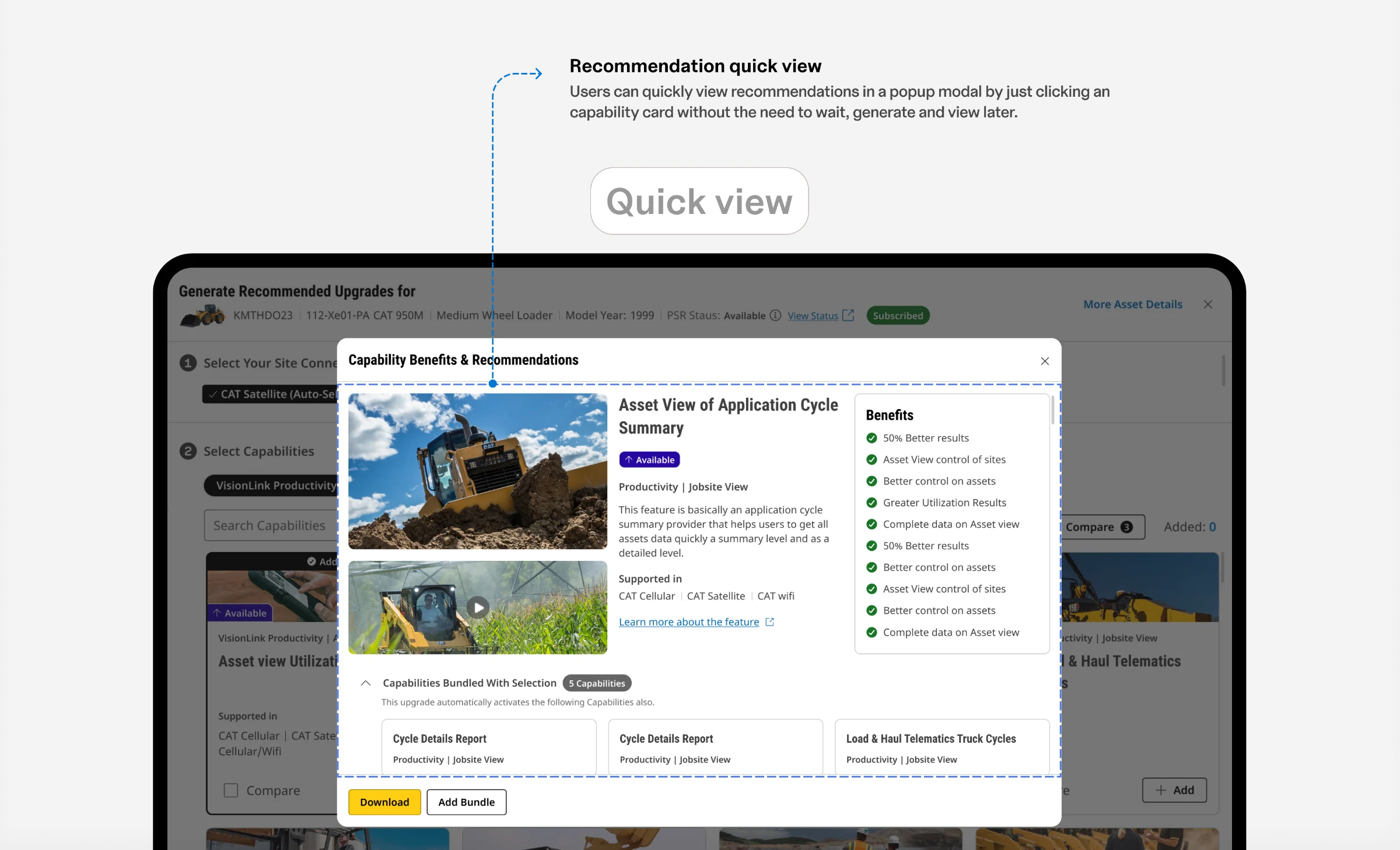The height and width of the screenshot is (850, 1400).
Task: Click the Download button
Action: [x=384, y=802]
